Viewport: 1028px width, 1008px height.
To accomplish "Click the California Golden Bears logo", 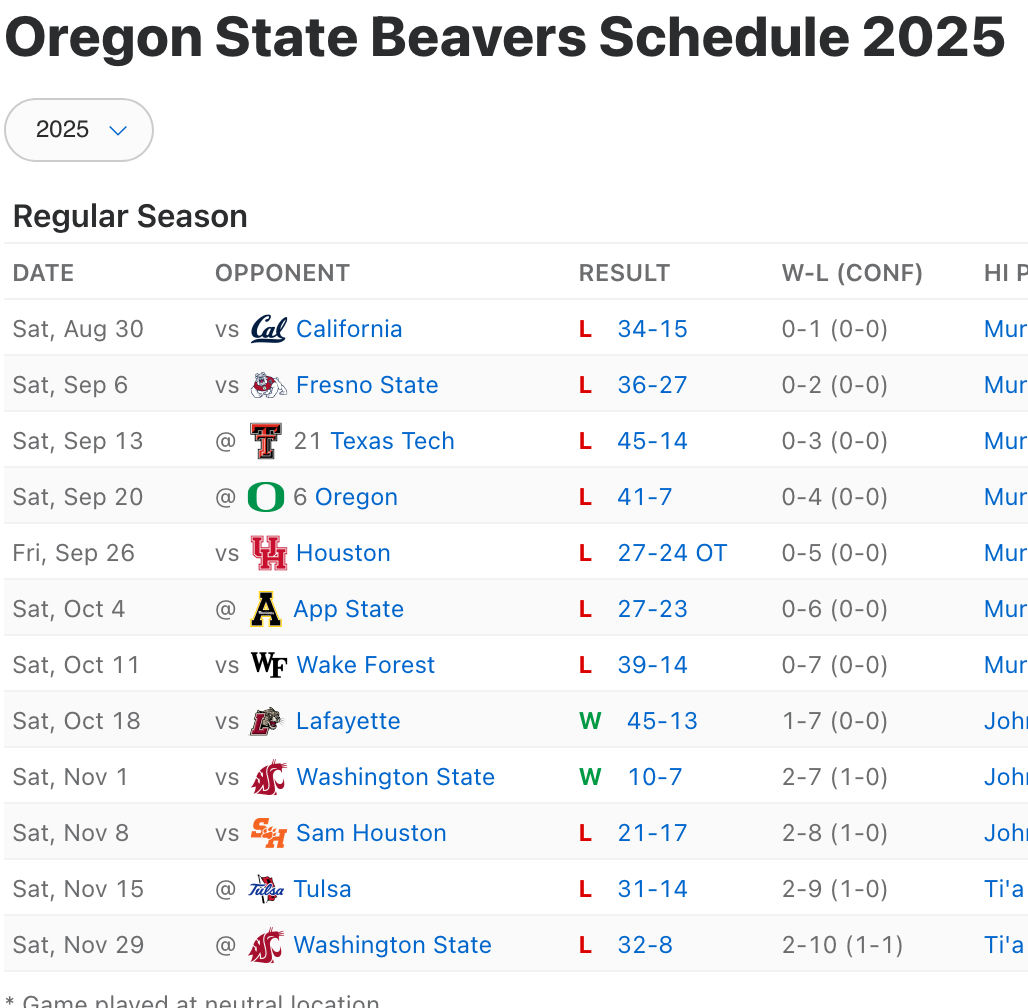I will [x=268, y=329].
